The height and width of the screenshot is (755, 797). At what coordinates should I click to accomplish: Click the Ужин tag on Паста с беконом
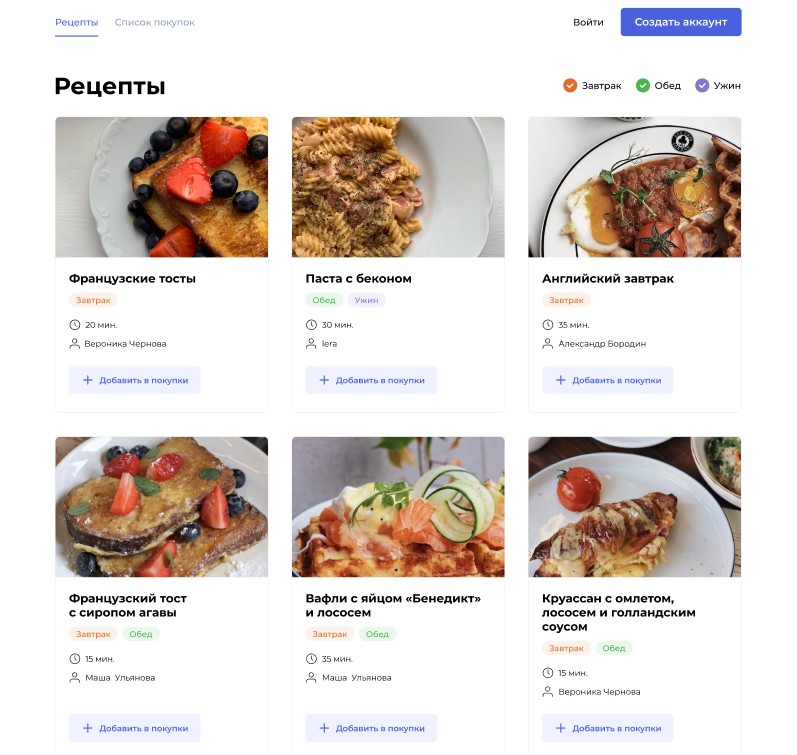pyautogui.click(x=367, y=300)
